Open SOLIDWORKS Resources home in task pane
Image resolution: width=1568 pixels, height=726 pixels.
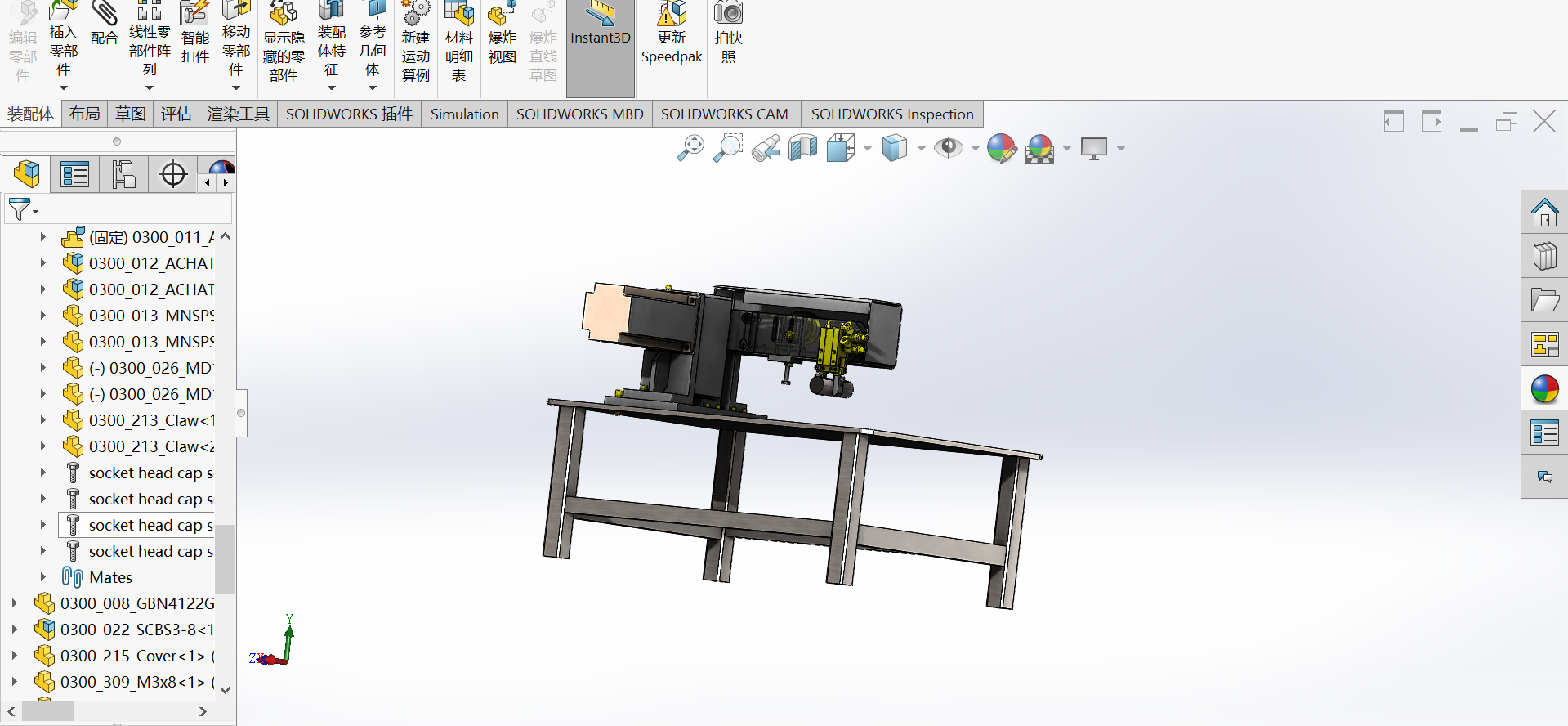(1544, 213)
